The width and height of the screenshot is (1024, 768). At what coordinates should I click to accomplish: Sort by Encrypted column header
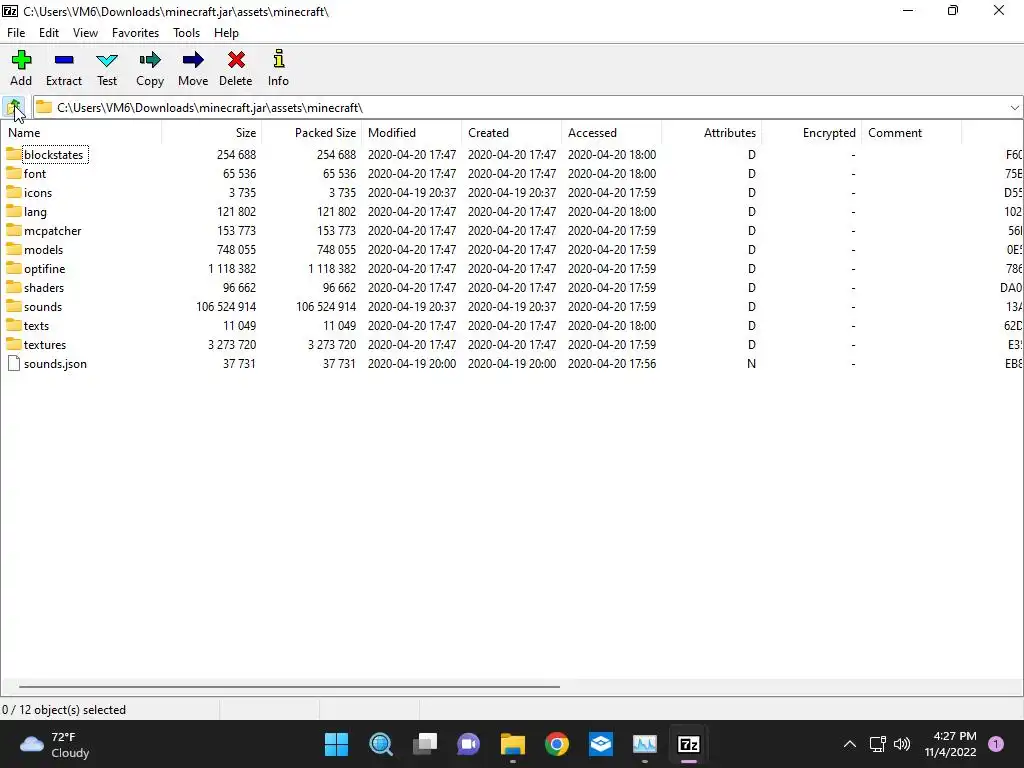pos(811,133)
